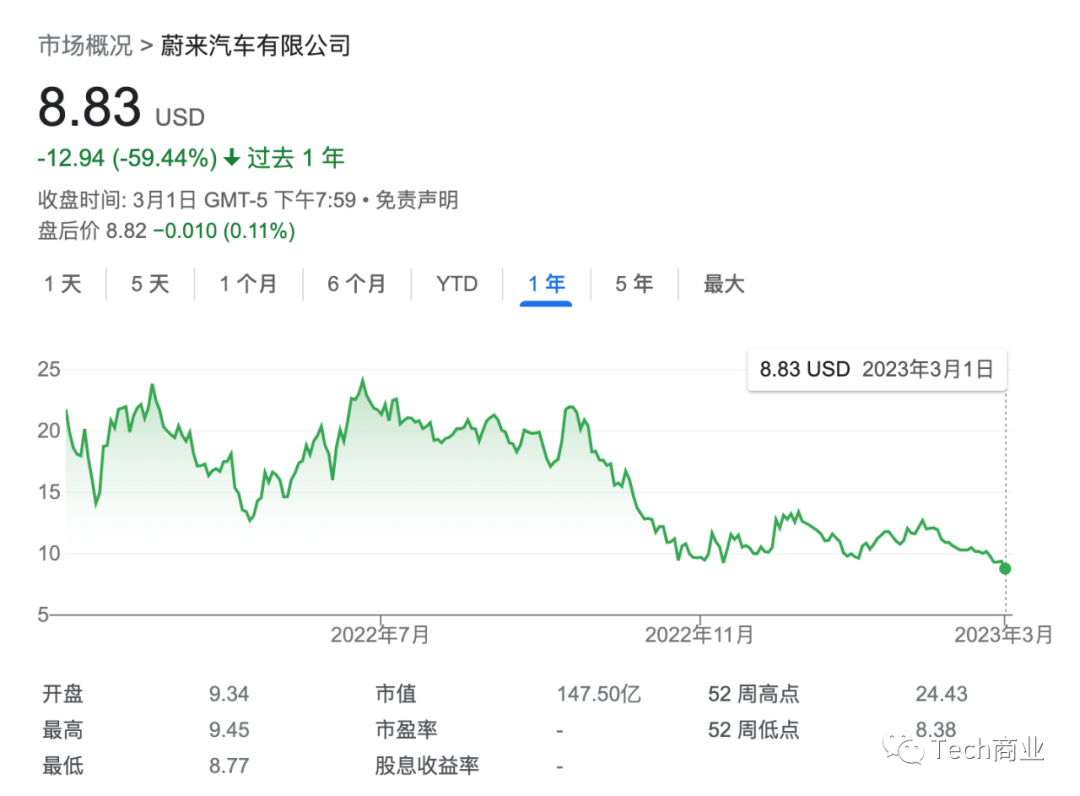Image resolution: width=1080 pixels, height=796 pixels.
Task: Click the 25 y-axis label
Action: click(x=49, y=369)
